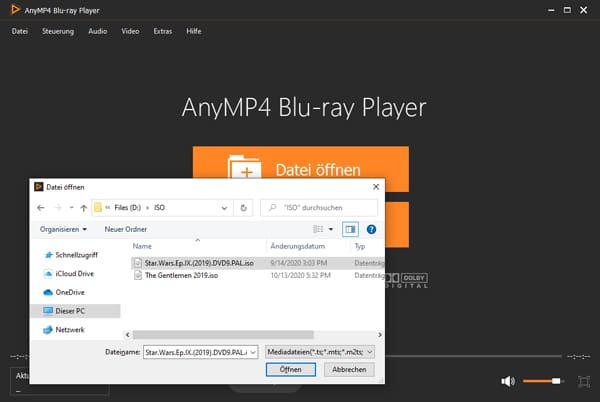This screenshot has width=600, height=402.
Task: Click Neuer Ordner button
Action: tap(126, 229)
